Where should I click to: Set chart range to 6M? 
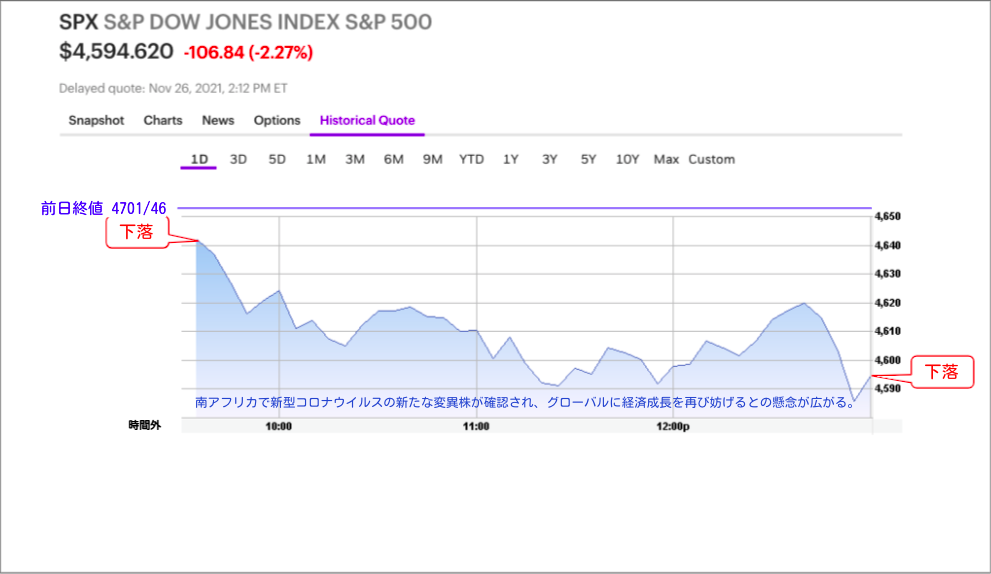tap(394, 159)
